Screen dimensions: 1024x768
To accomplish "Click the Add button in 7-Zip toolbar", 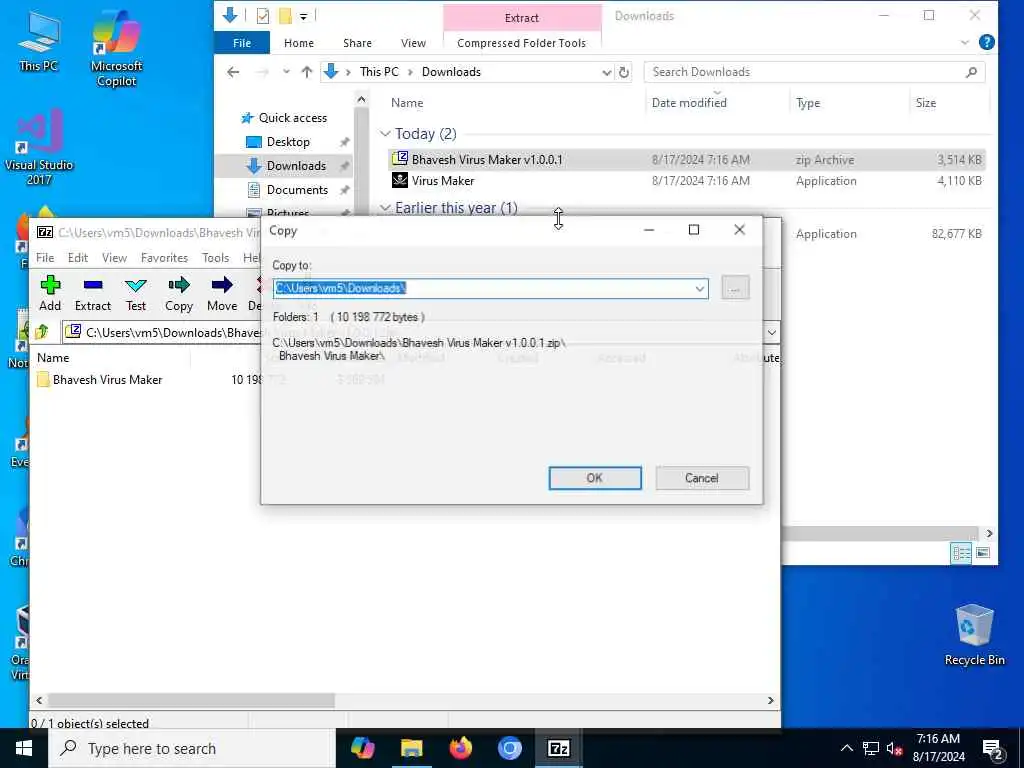I will [x=50, y=293].
